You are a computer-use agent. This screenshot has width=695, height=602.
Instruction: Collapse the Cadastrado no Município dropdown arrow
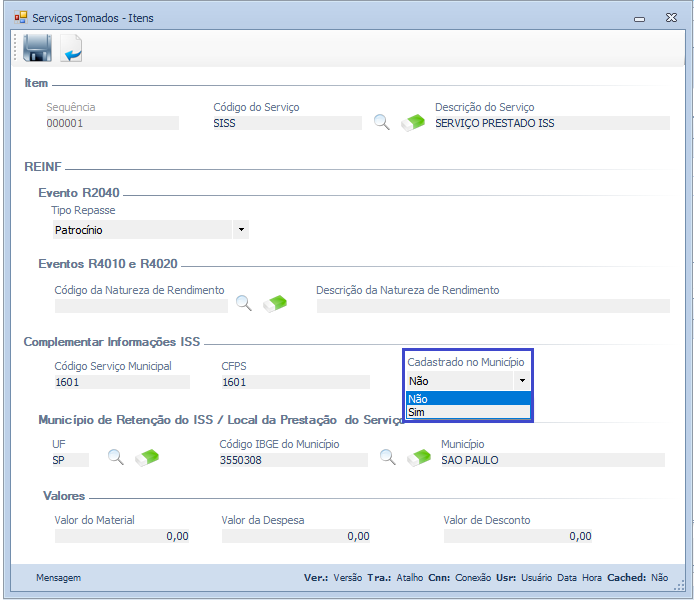click(x=521, y=381)
